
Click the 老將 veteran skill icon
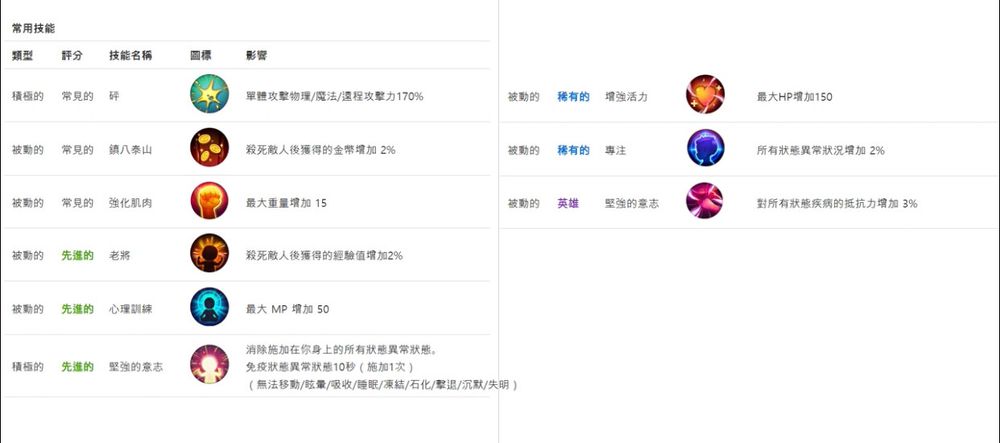coord(209,253)
